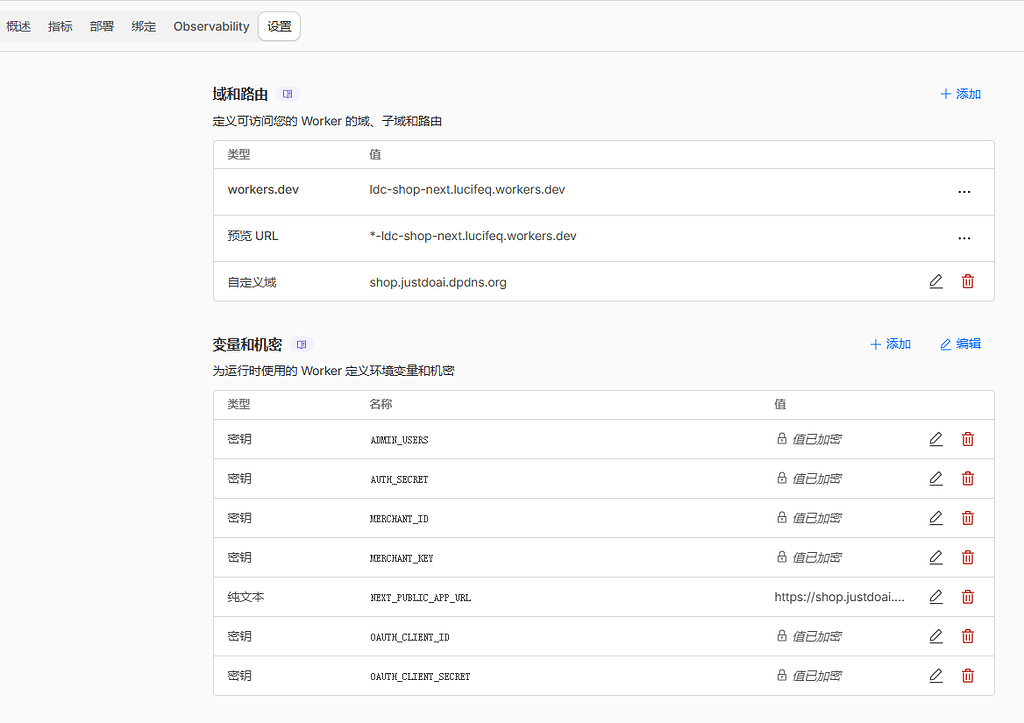Click the 自定义域 type cell
Viewport: 1024px width, 723px height.
[x=251, y=282]
